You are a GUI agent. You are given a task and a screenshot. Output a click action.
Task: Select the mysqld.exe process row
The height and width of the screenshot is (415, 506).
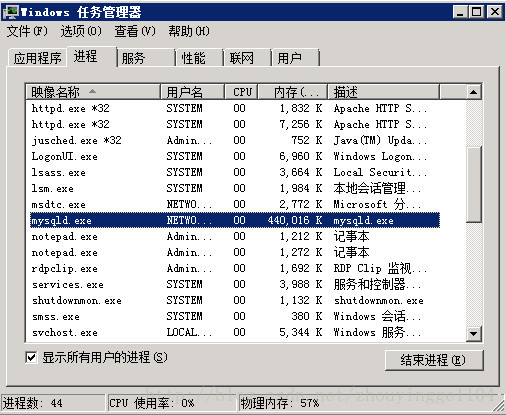pos(235,220)
